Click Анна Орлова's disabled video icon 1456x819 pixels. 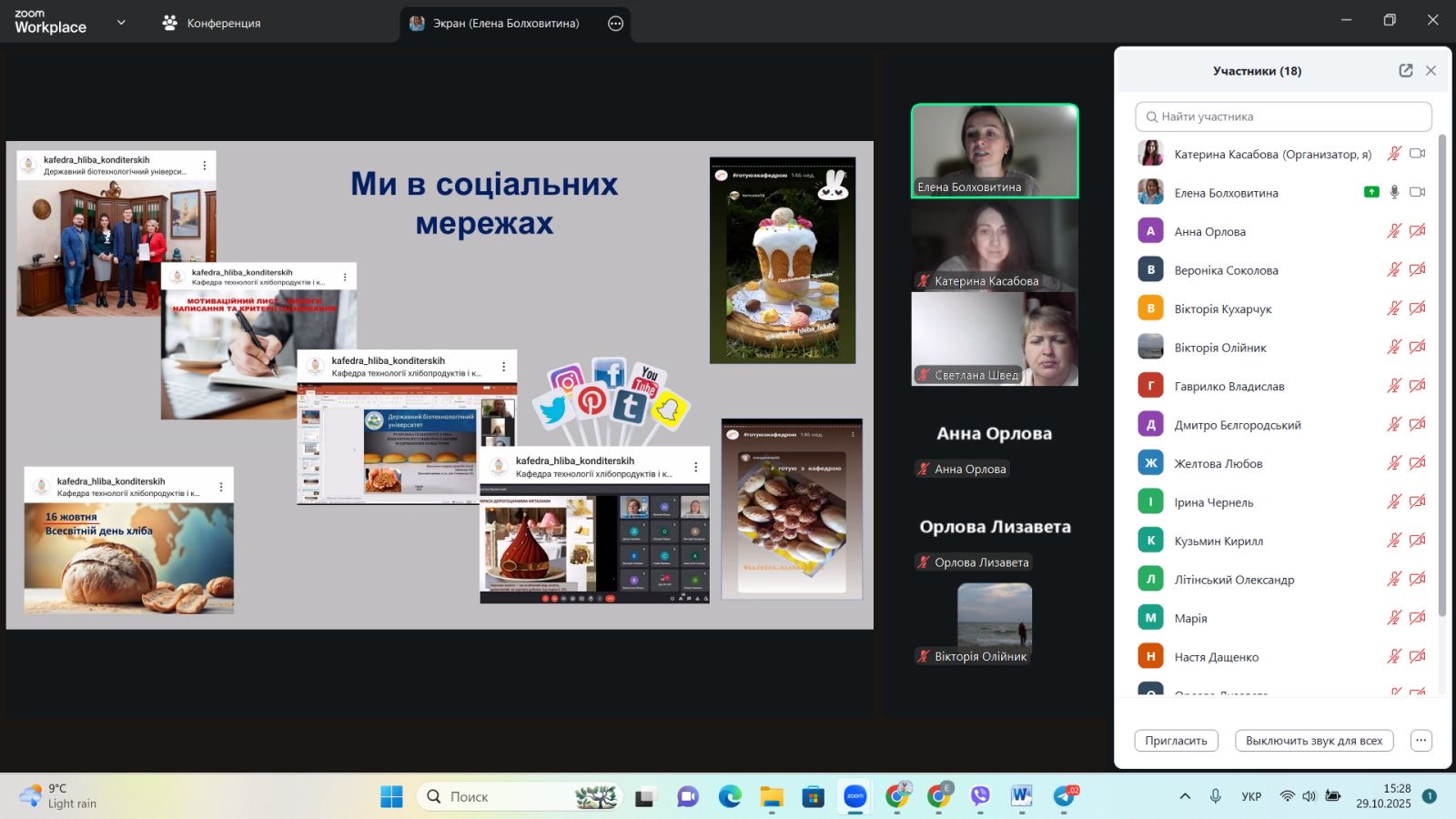[x=1417, y=231]
